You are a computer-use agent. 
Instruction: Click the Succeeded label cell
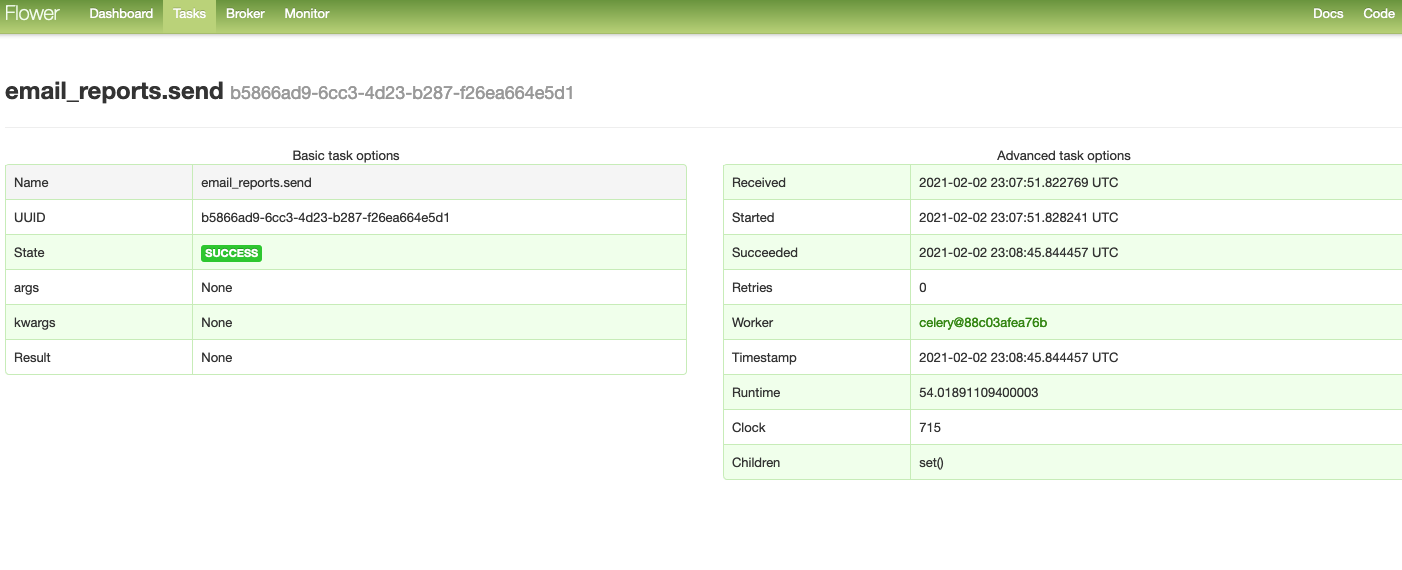click(817, 253)
